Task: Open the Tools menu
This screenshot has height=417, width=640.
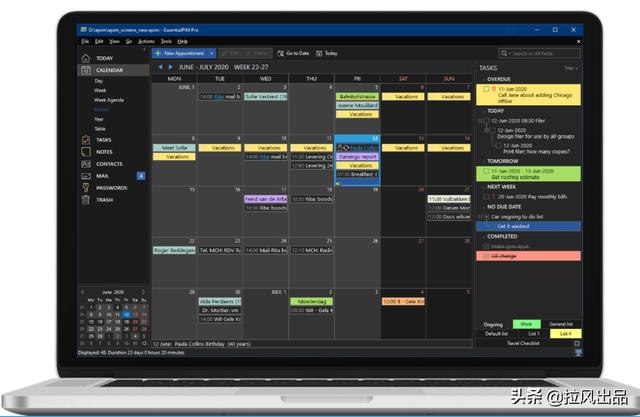Action: click(166, 41)
